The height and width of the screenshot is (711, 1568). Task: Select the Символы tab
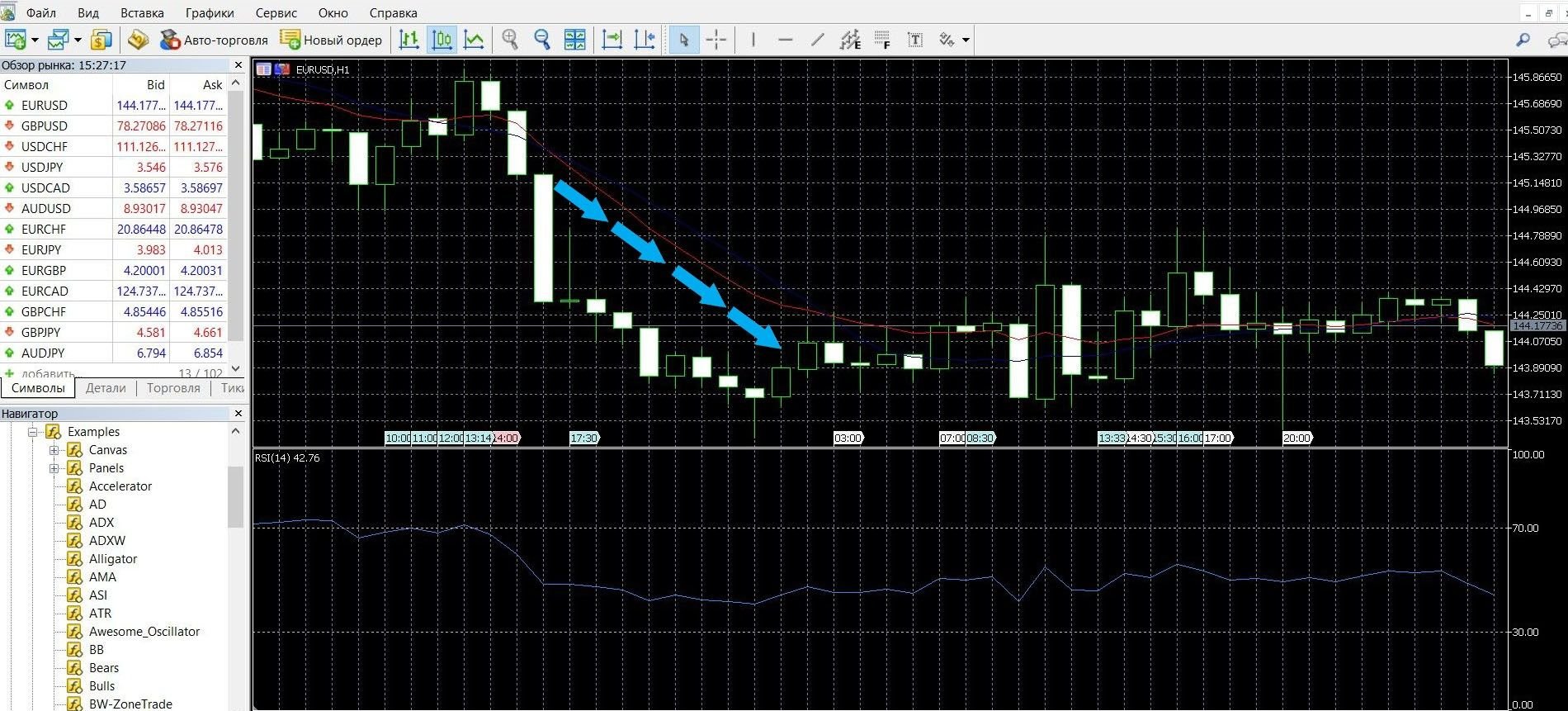(x=38, y=388)
